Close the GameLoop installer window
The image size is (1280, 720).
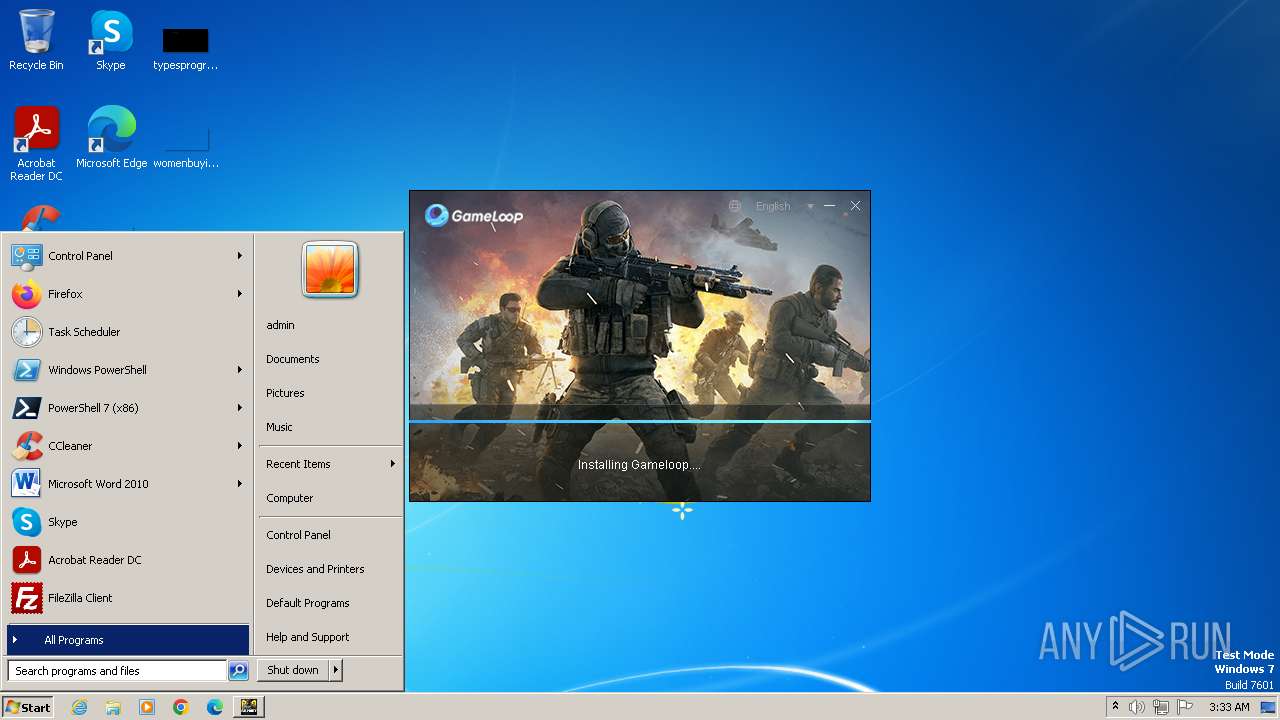click(855, 206)
